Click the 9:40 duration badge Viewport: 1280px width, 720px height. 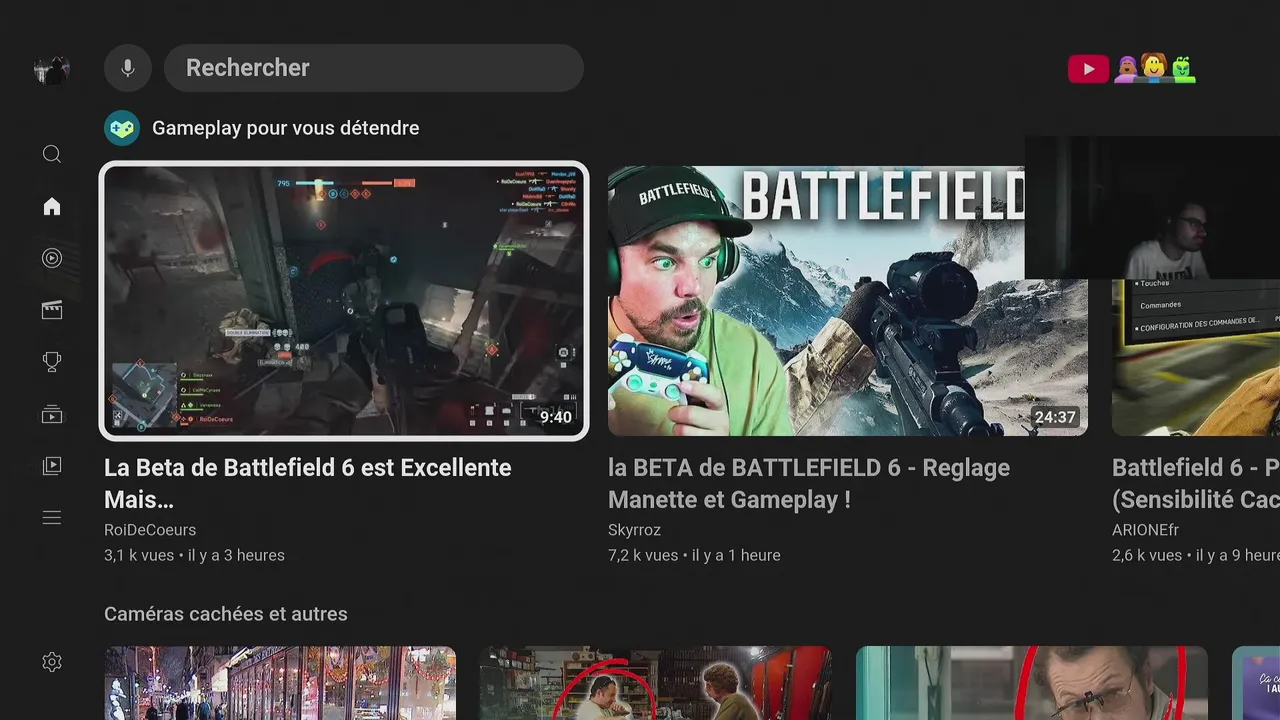click(x=556, y=417)
